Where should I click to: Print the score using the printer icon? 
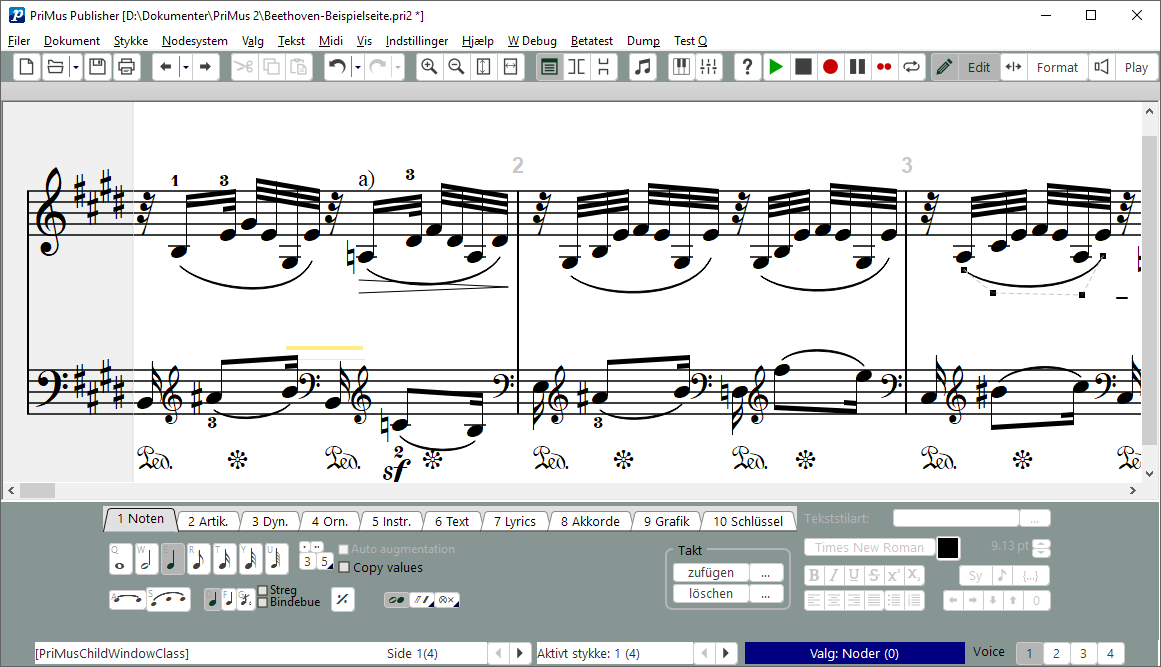point(127,67)
